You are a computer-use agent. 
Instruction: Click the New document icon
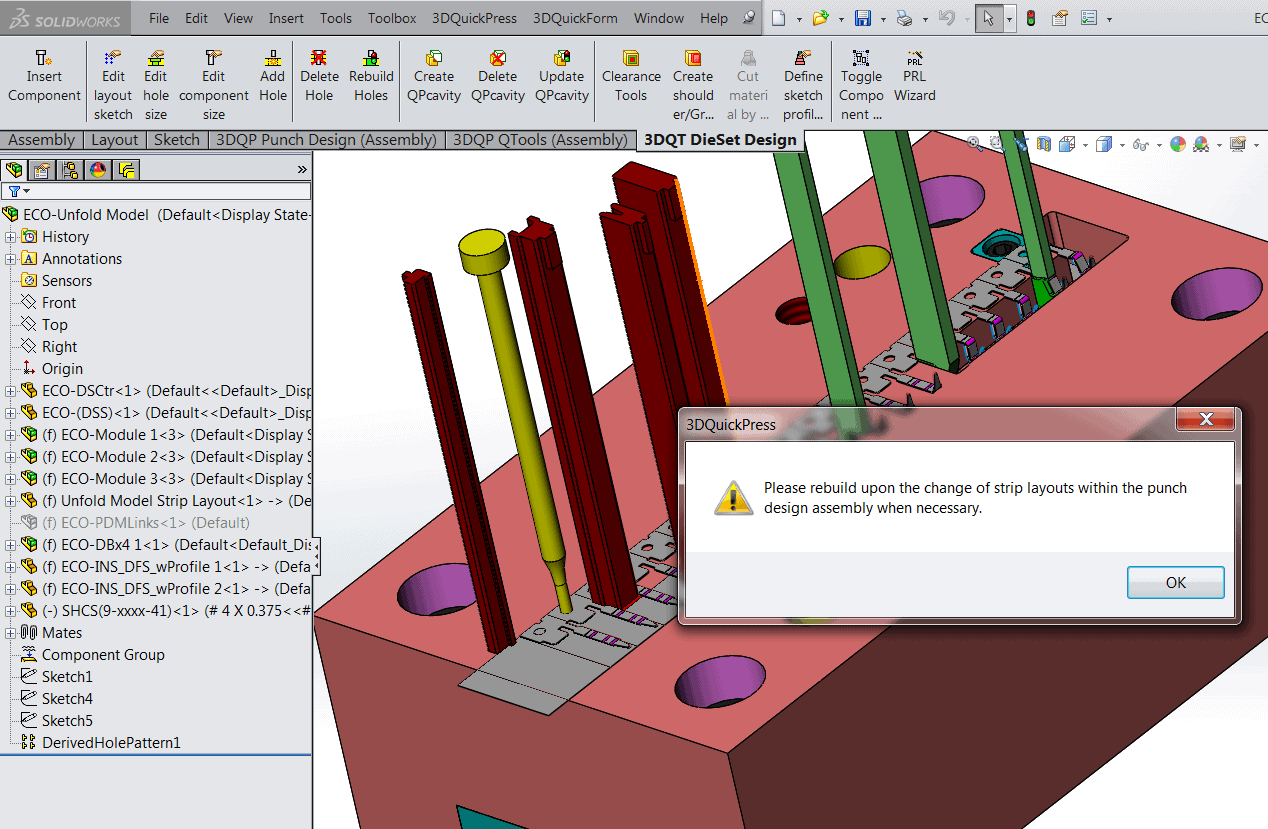[x=779, y=18]
